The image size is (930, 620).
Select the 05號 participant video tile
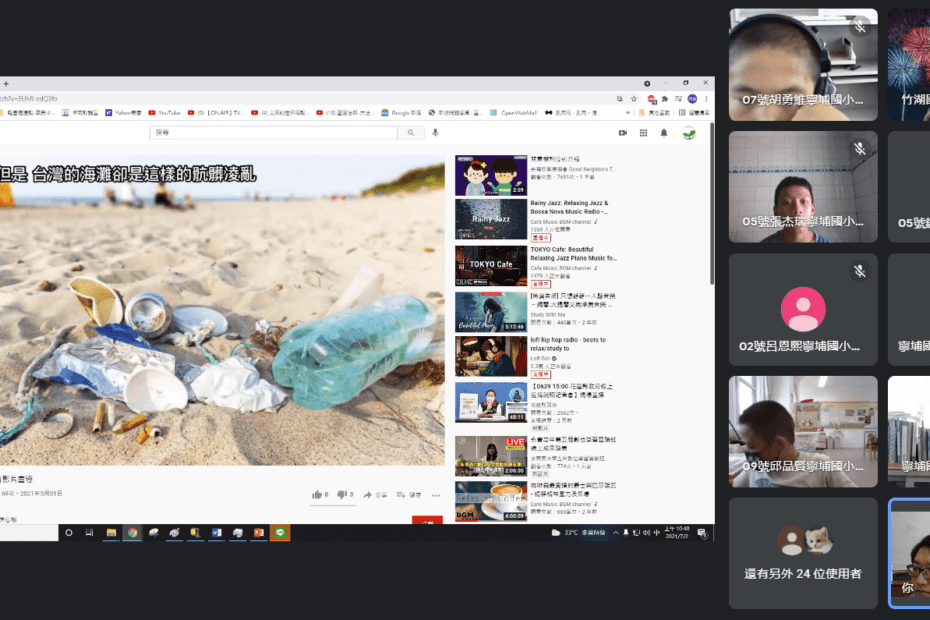[x=803, y=187]
